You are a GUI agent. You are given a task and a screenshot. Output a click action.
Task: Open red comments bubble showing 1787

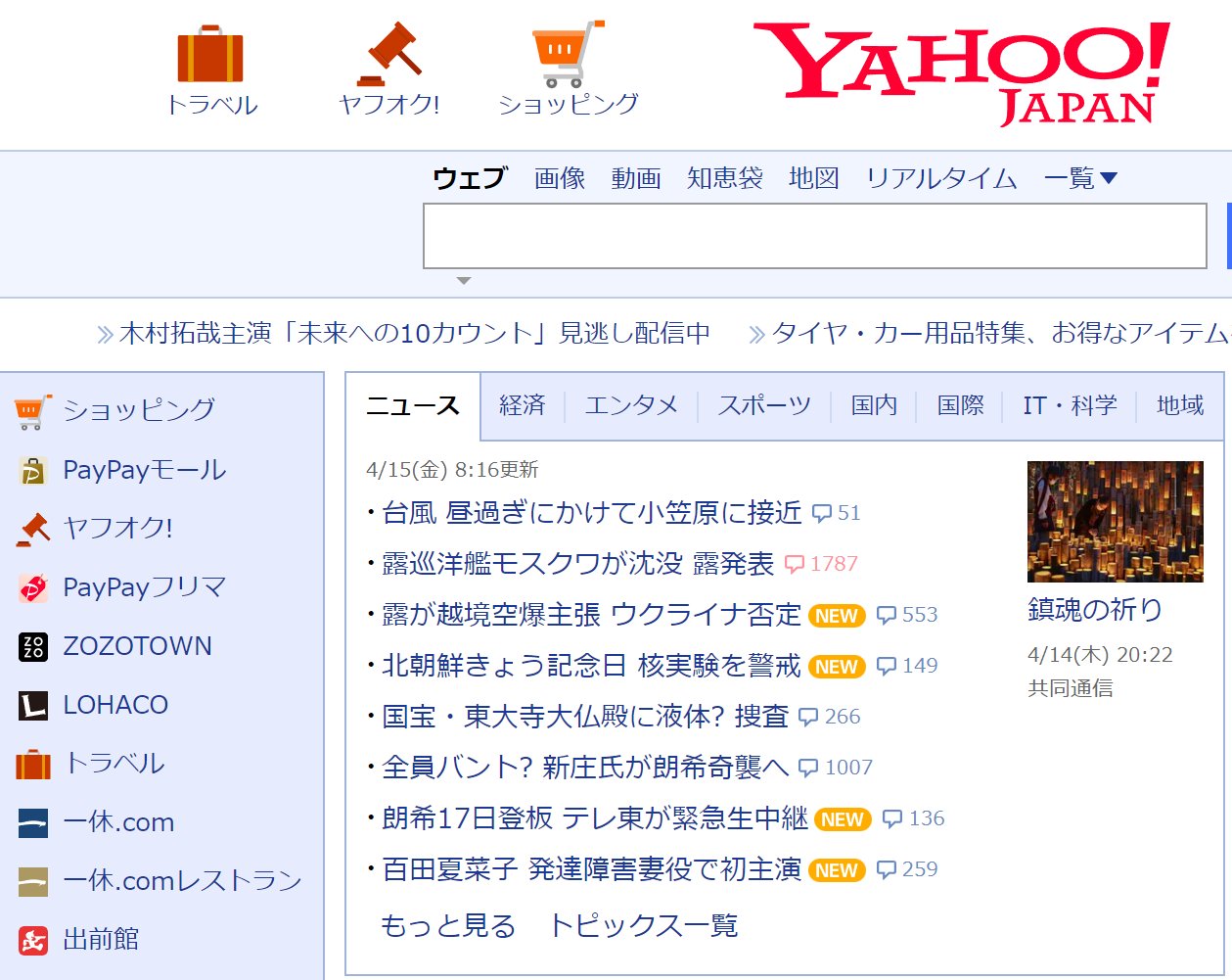pyautogui.click(x=821, y=564)
